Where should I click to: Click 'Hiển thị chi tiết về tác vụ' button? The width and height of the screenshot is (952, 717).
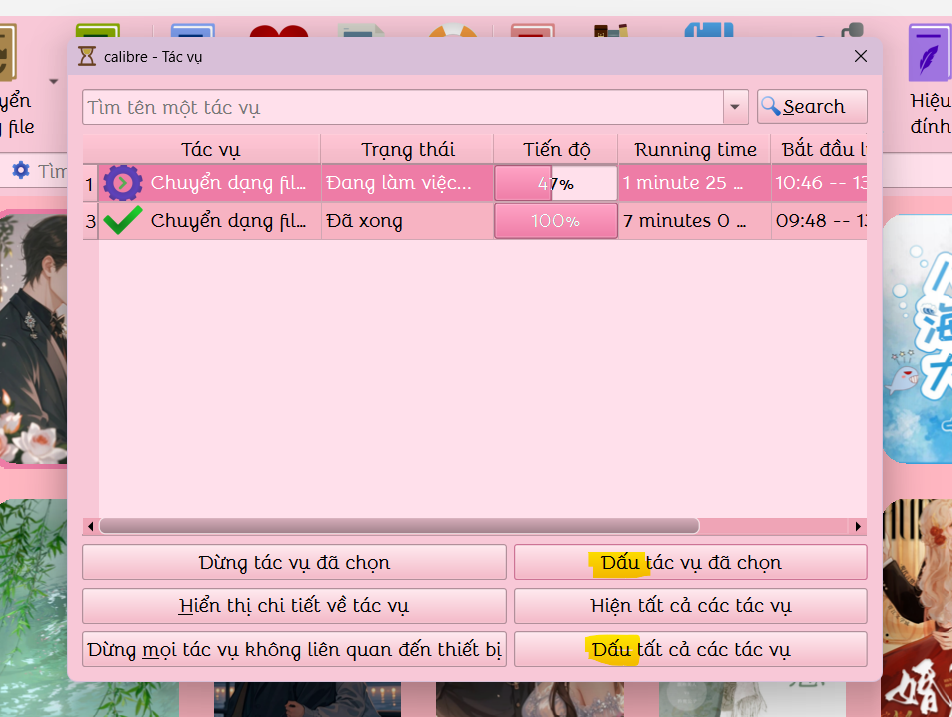[294, 606]
